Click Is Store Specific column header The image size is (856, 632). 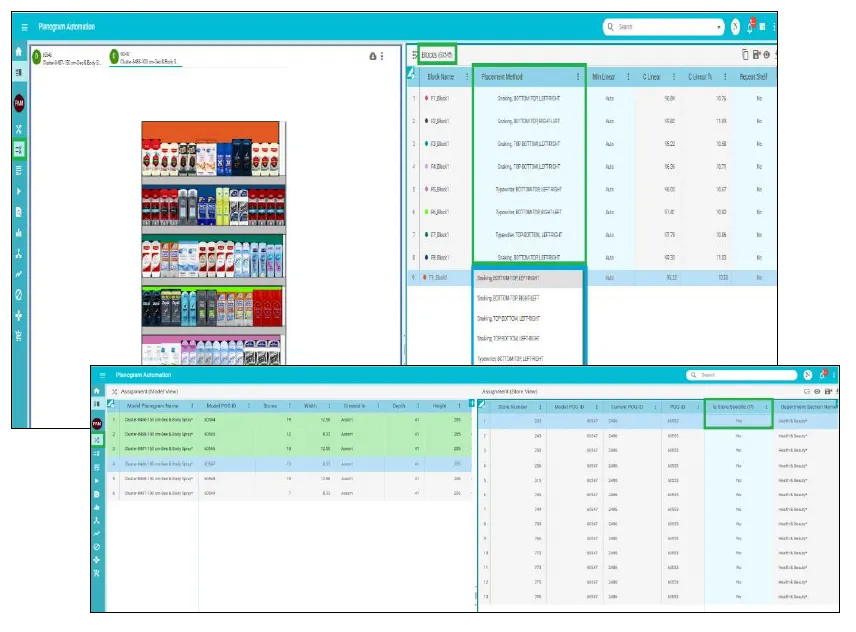733,407
